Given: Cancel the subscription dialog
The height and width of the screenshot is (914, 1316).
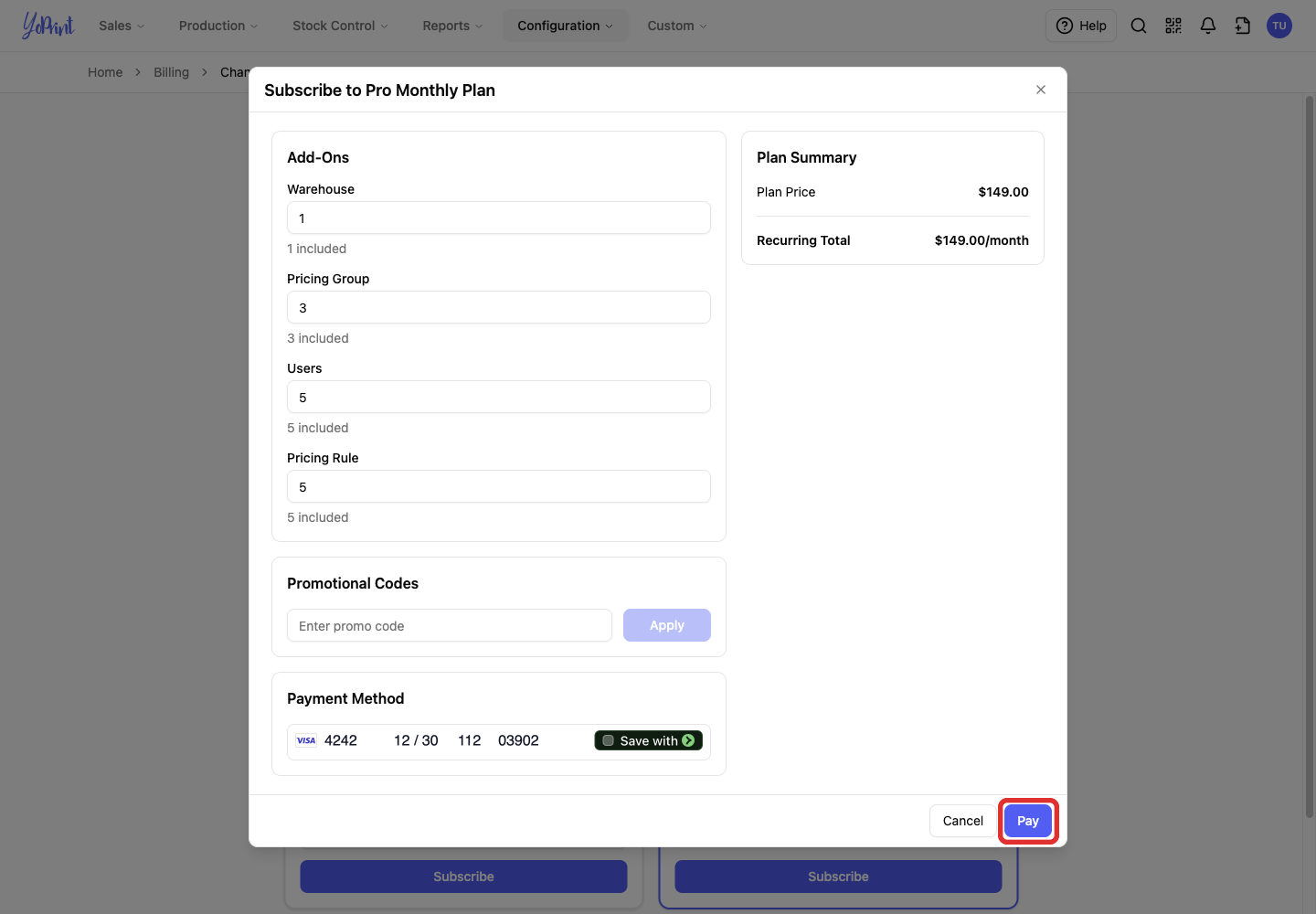Looking at the screenshot, I should (x=963, y=821).
